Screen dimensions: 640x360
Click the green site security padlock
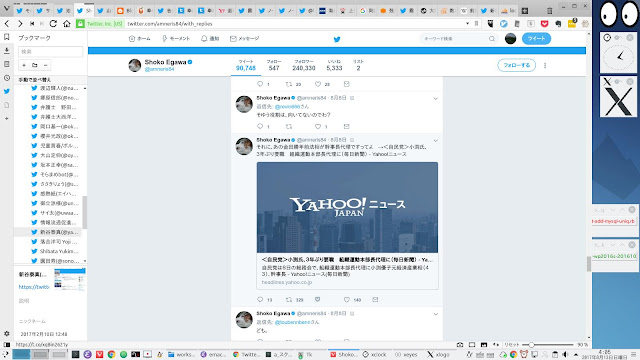(80, 24)
